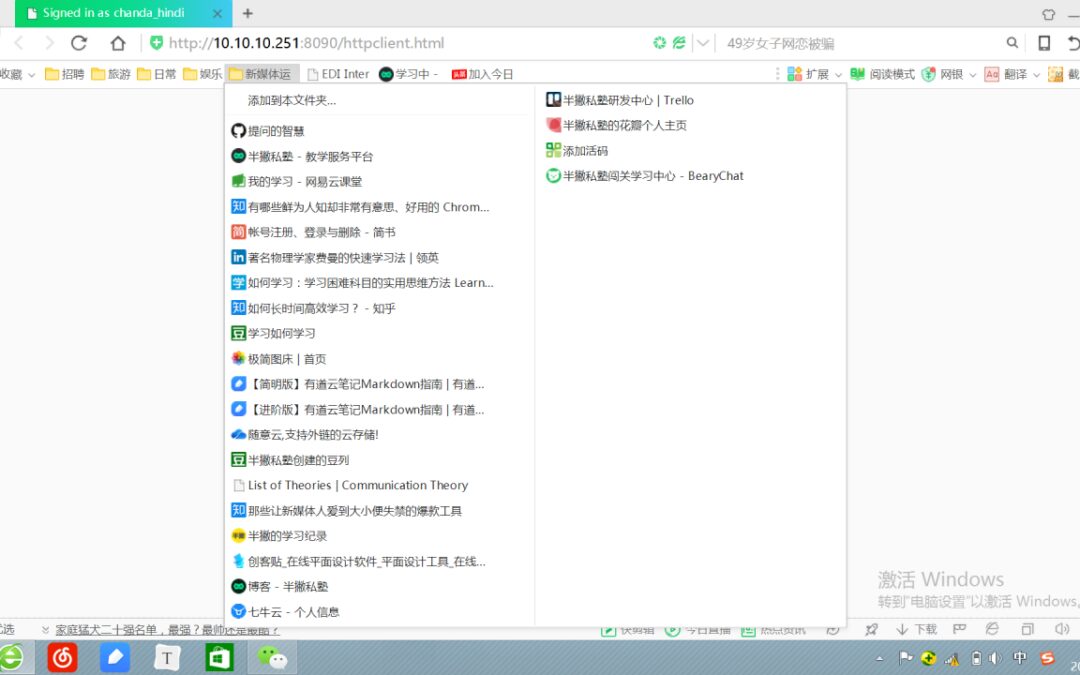Open the 娱乐 bookmark folder
The image size is (1080, 675).
203,74
